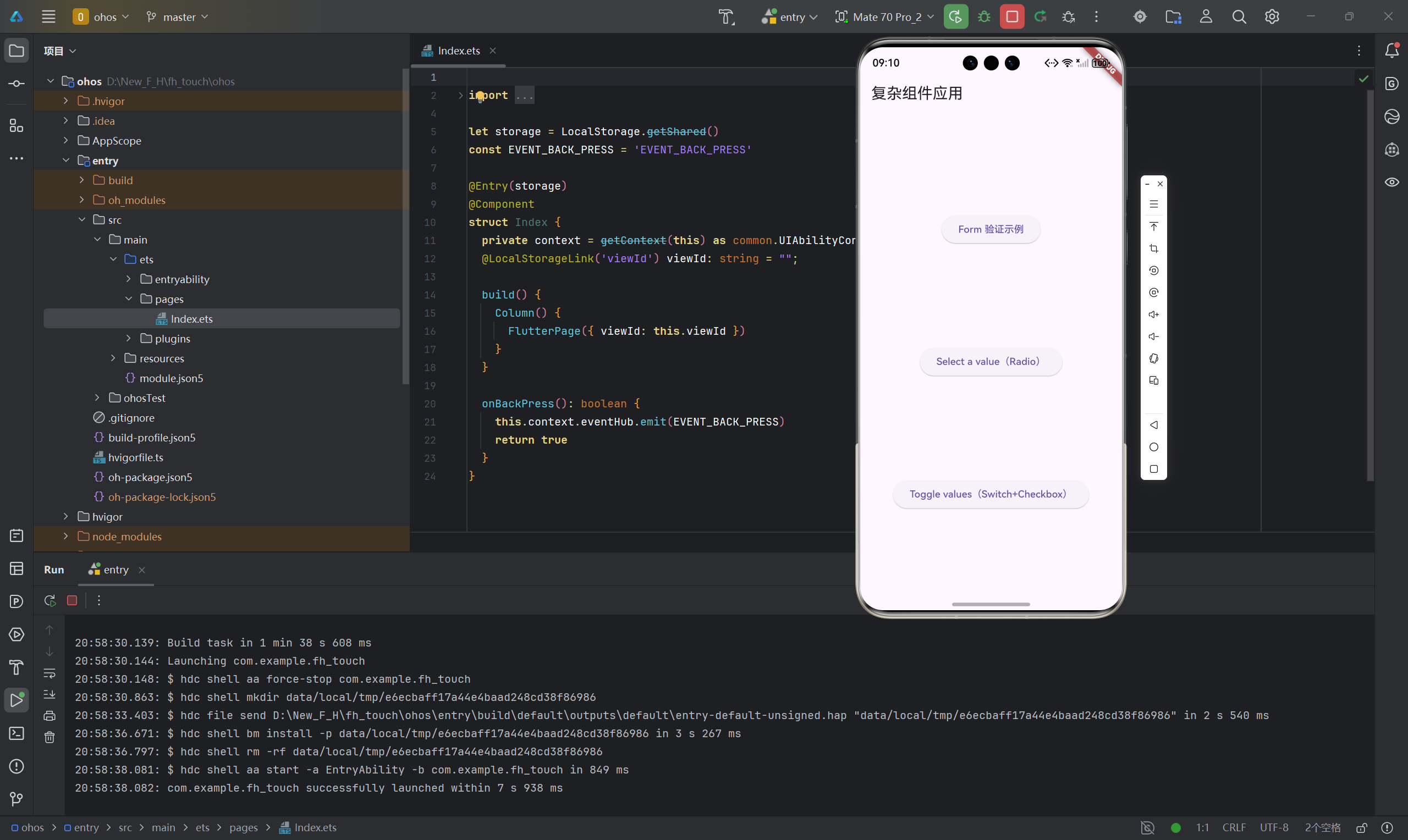
Task: Toggle soft-wrap in the run console
Action: 50,673
